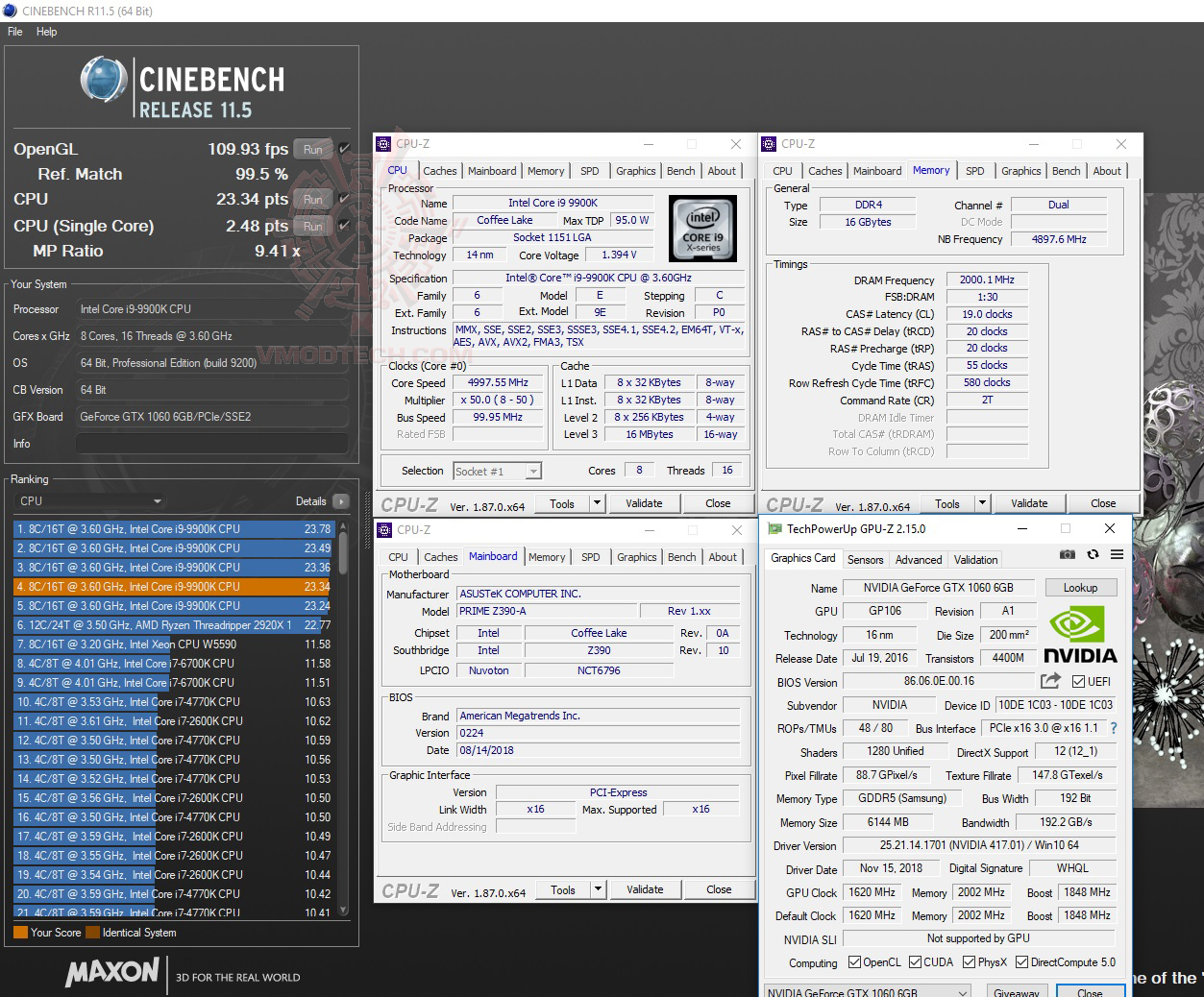Viewport: 1204px width, 997px height.
Task: Click the GPU-Z refresh icon
Action: pos(1093,554)
